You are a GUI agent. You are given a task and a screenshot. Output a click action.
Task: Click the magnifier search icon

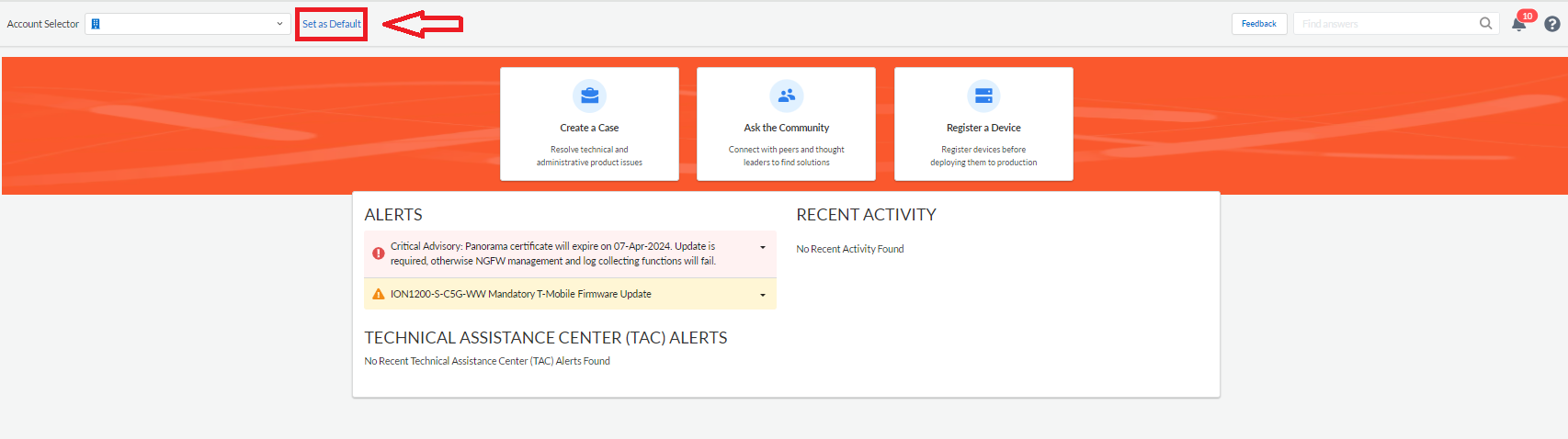tap(1486, 24)
